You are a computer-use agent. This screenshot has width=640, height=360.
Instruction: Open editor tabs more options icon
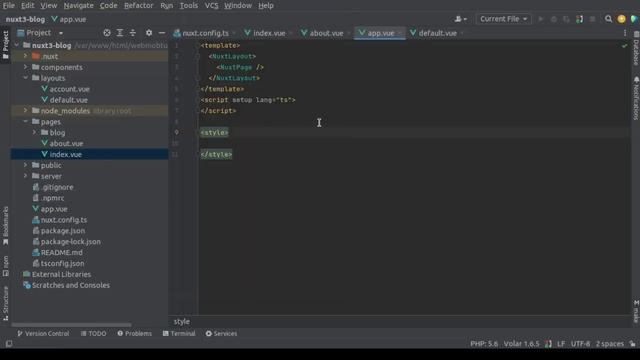[625, 33]
